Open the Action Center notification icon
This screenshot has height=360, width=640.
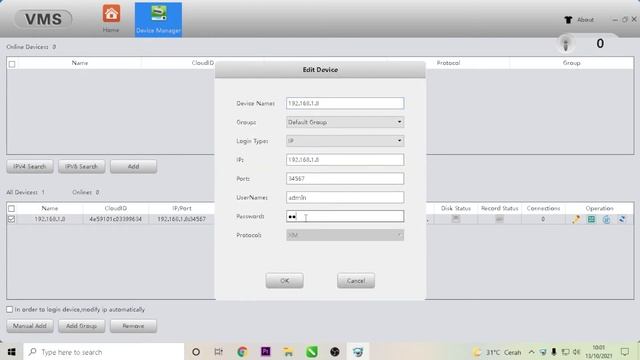point(624,352)
